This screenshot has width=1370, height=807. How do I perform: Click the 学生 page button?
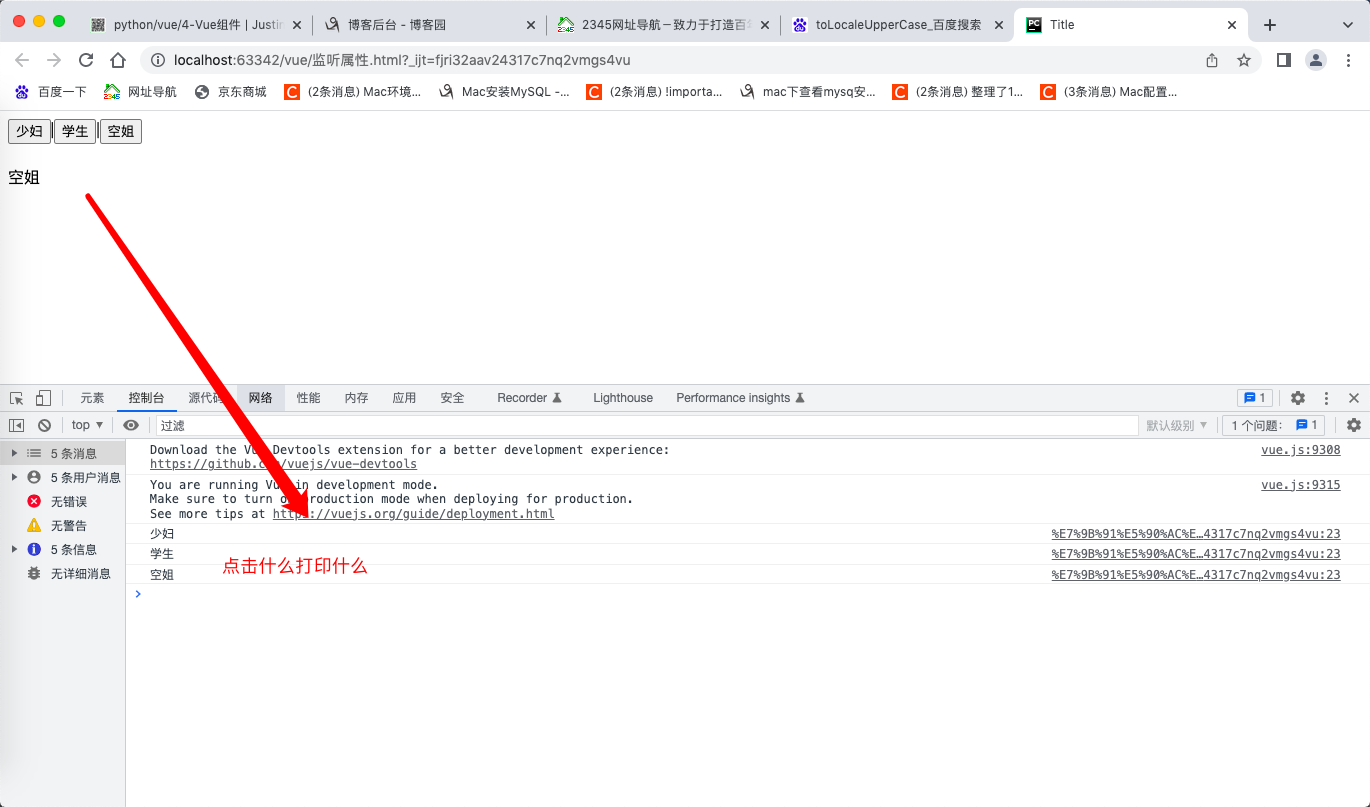(75, 131)
